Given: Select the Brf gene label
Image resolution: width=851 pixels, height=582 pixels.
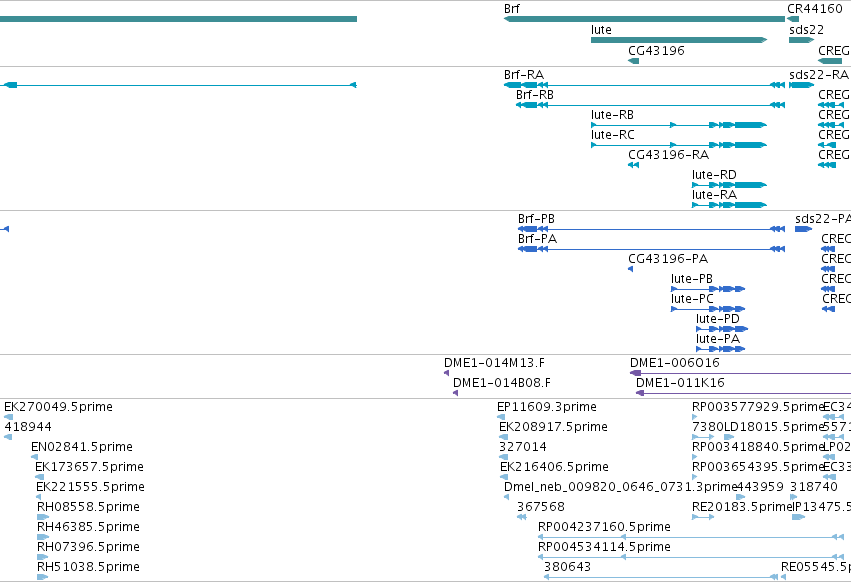Looking at the screenshot, I should coord(511,9).
